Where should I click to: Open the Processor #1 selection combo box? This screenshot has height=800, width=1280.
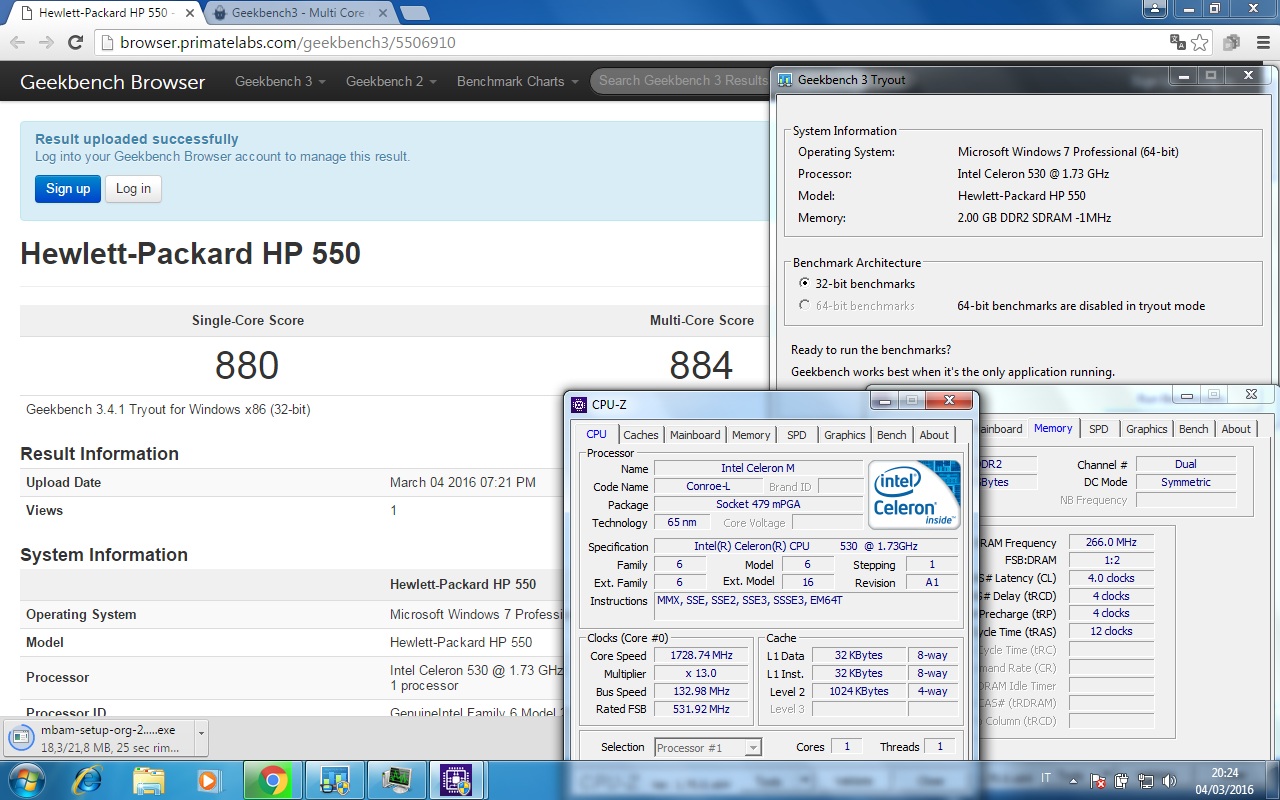[x=708, y=747]
